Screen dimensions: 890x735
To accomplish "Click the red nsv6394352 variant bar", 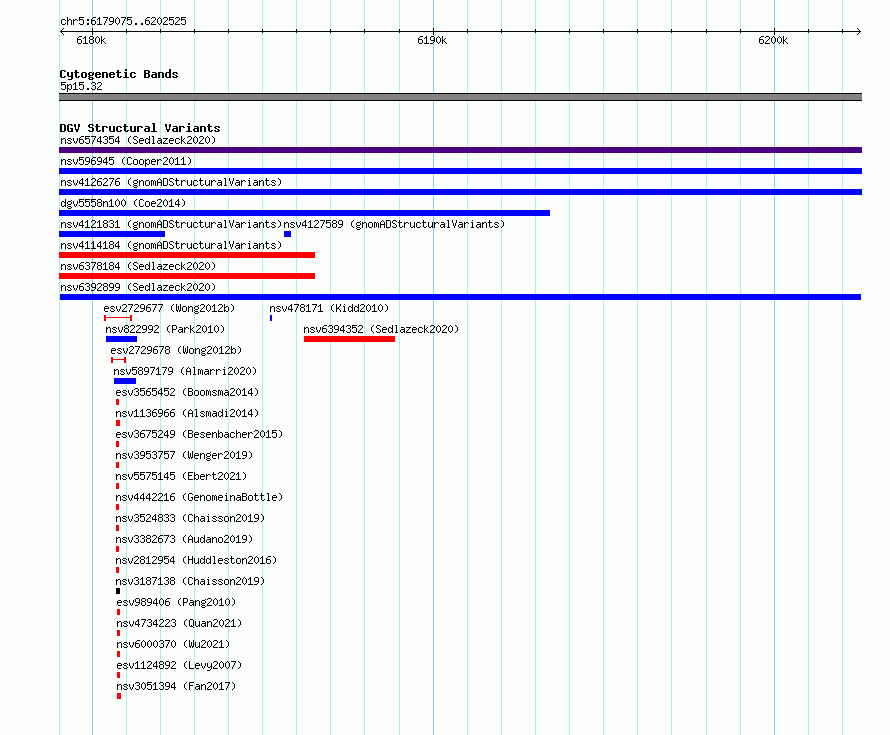I will pos(349,339).
